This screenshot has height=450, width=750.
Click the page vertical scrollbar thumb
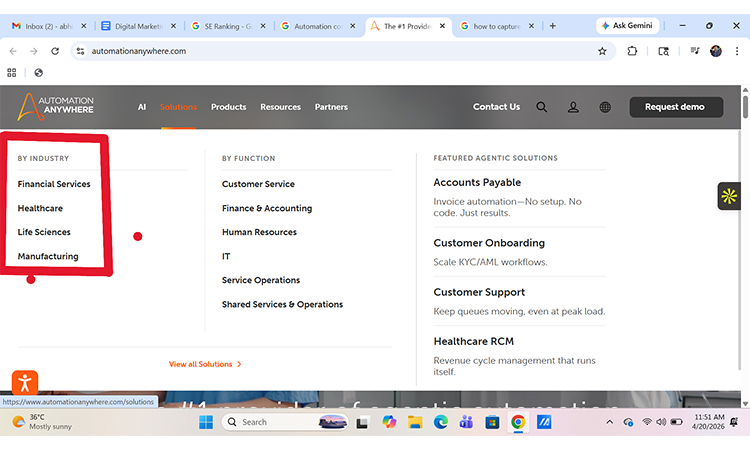coord(745,107)
